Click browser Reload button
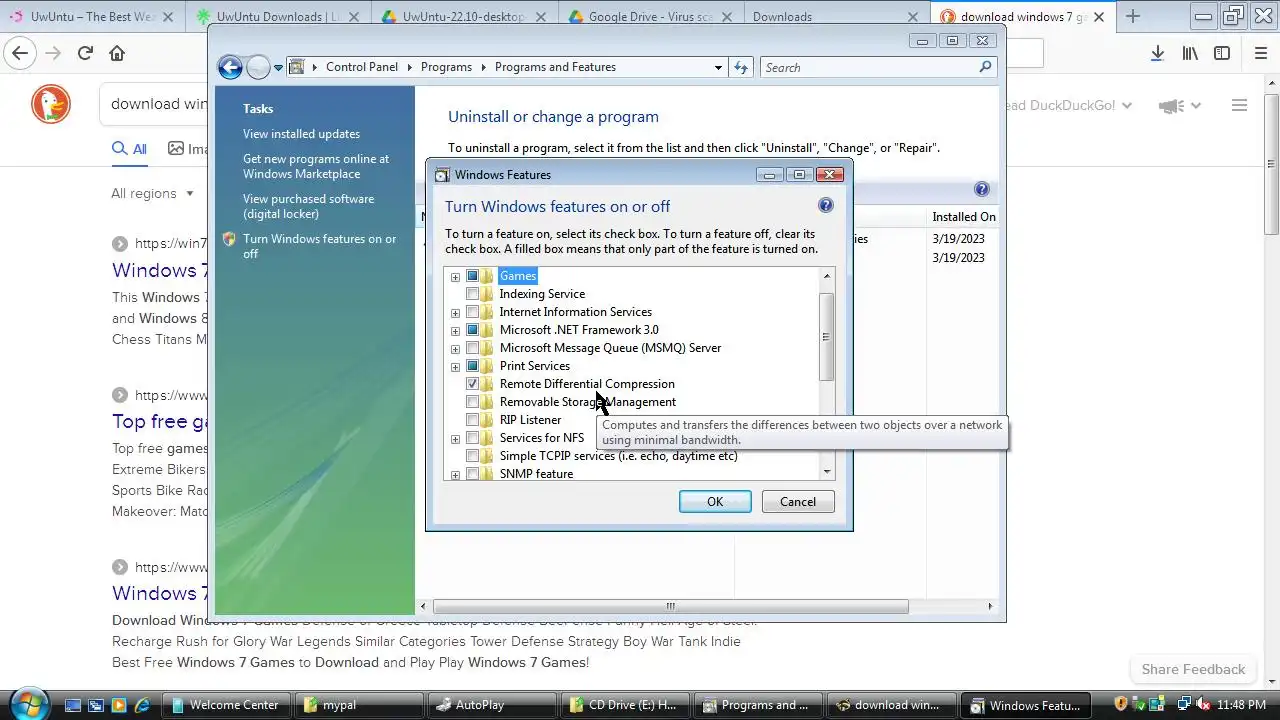The image size is (1280, 720). [85, 53]
